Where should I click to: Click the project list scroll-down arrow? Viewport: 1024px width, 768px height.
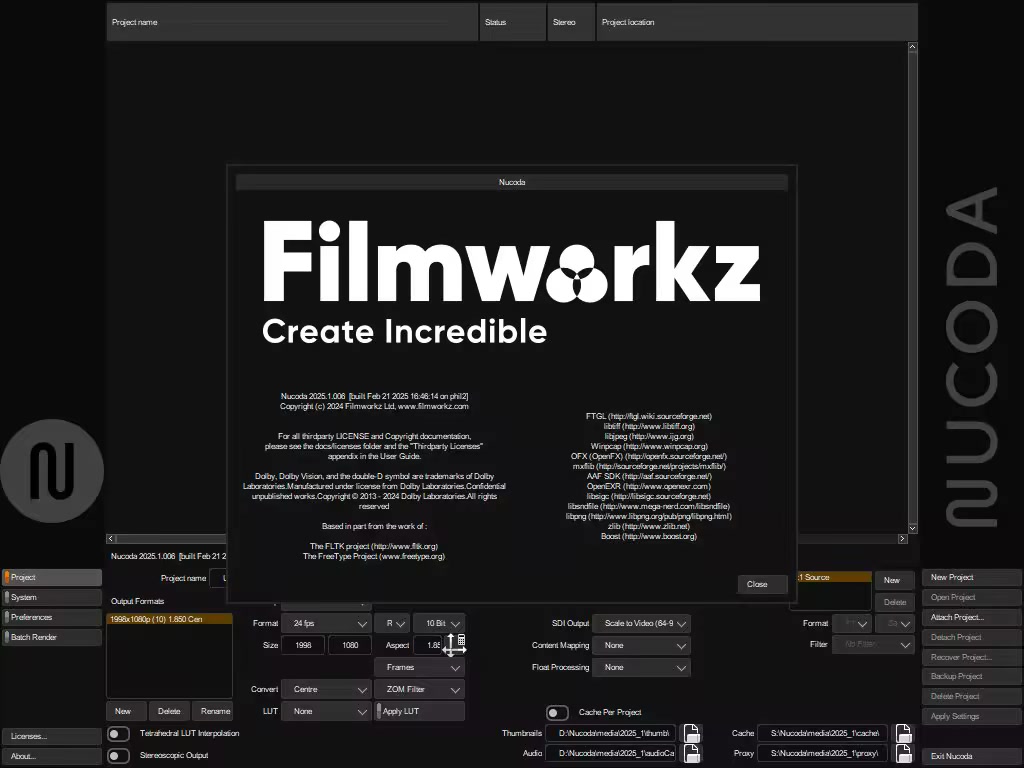coord(912,528)
